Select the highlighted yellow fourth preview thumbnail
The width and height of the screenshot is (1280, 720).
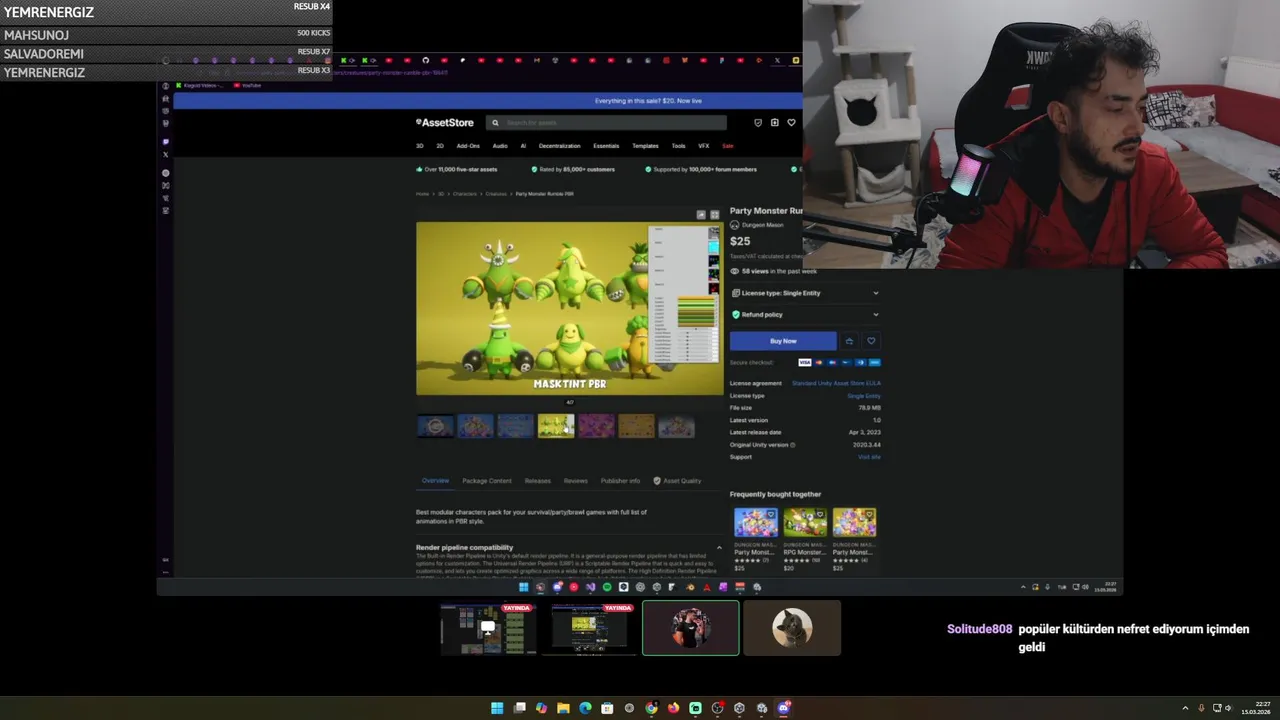[556, 427]
